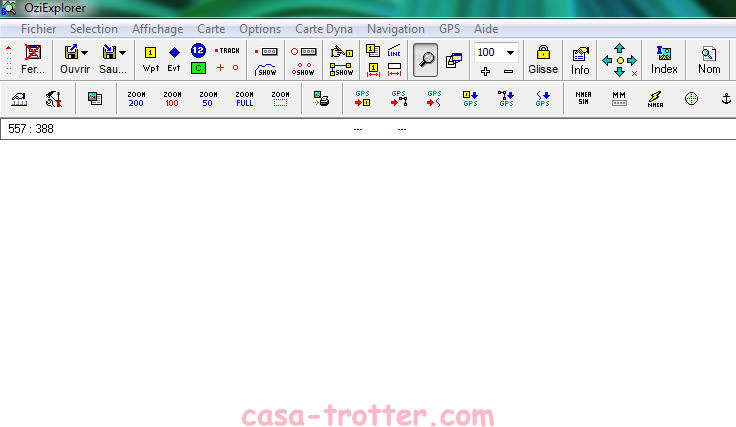Click the green C icon
Image resolution: width=736 pixels, height=427 pixels.
tap(198, 68)
